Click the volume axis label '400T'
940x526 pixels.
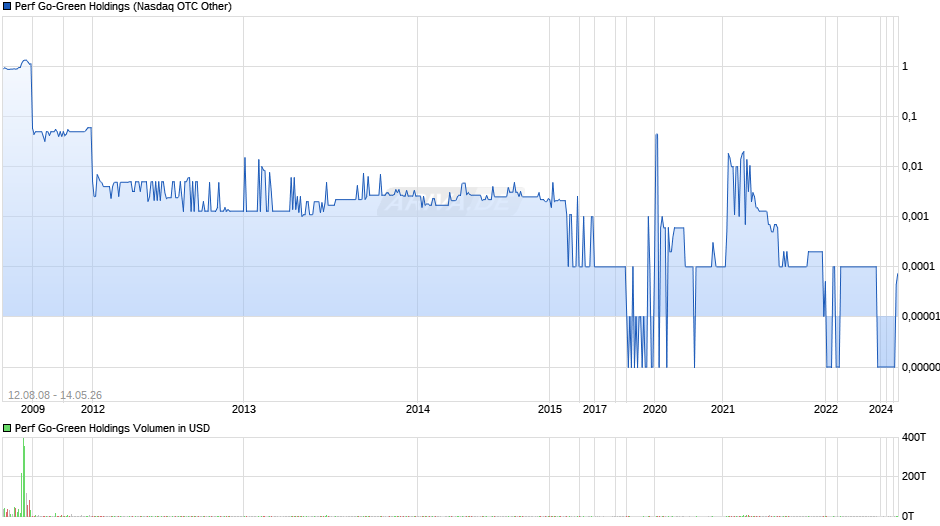914,438
